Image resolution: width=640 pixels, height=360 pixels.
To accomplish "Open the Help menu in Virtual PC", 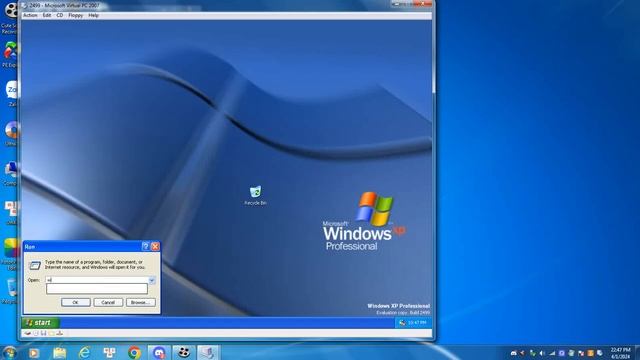I will pyautogui.click(x=93, y=15).
